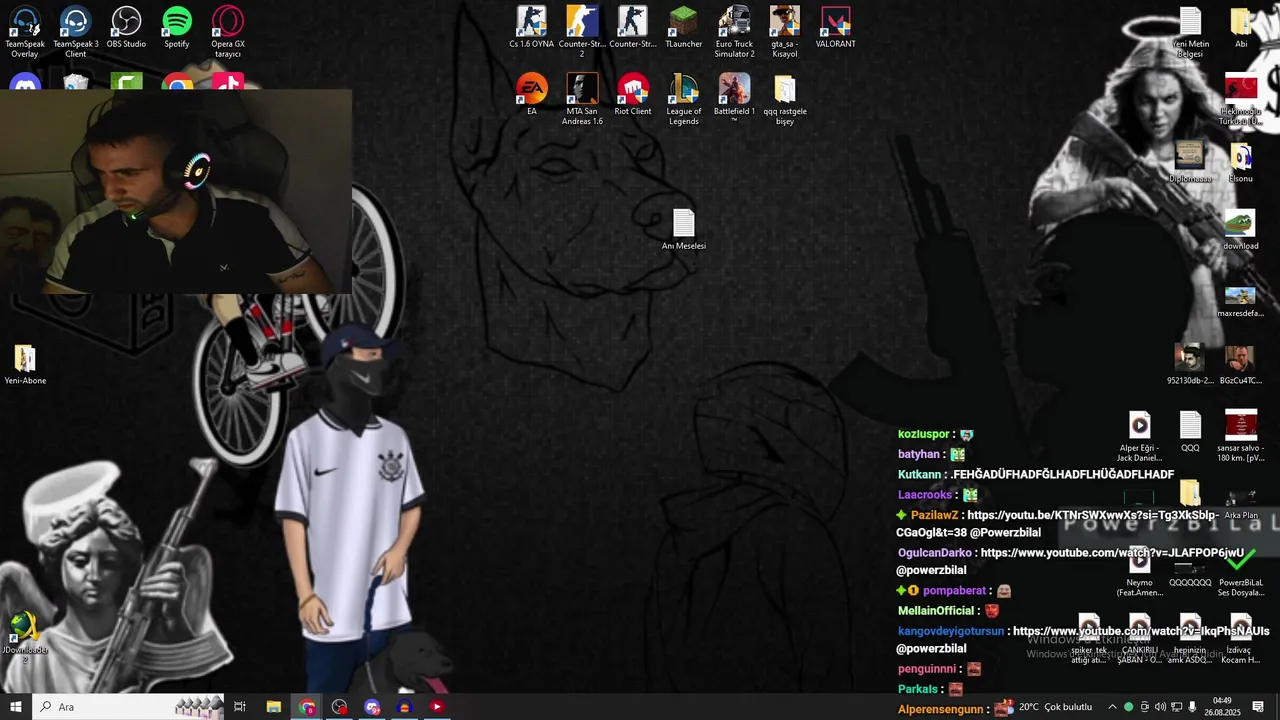This screenshot has width=1280, height=720.
Task: Open the Riot Client shortcut
Action: [x=632, y=94]
